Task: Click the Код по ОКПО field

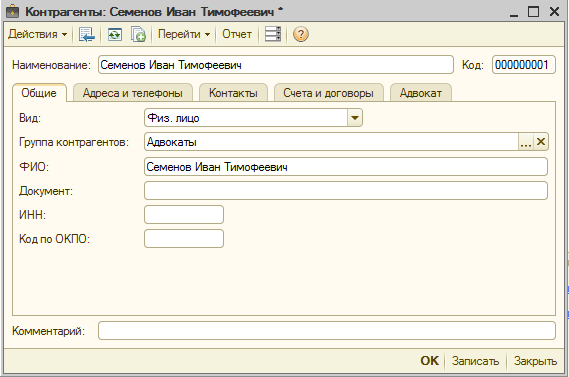Action: [184, 239]
